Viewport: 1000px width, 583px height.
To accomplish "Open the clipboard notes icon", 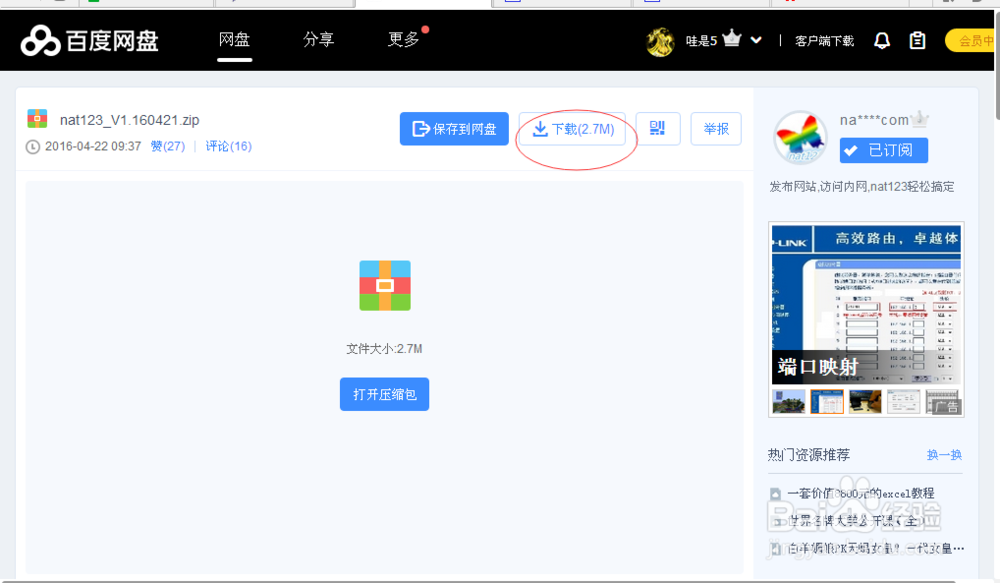I will [918, 41].
